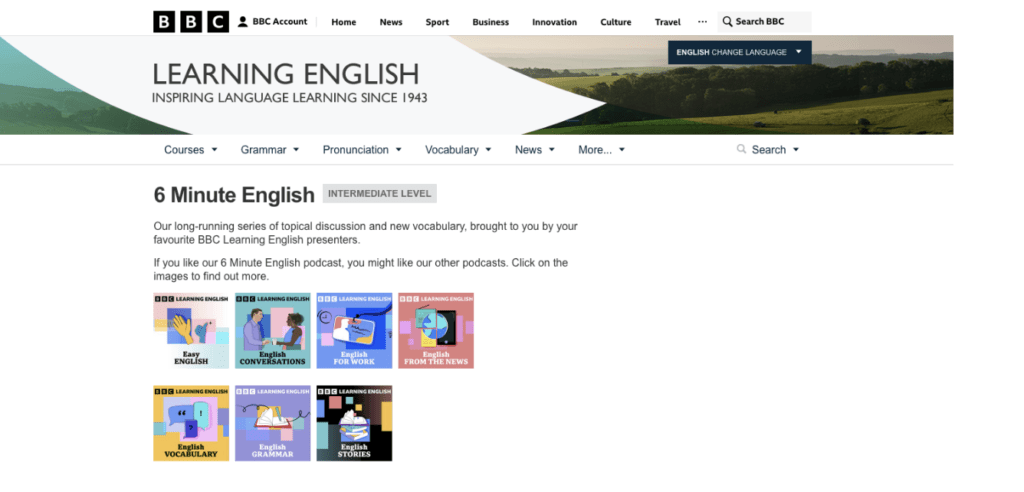Click the BBC logo blocks
This screenshot has height=492, width=1024.
191,22
